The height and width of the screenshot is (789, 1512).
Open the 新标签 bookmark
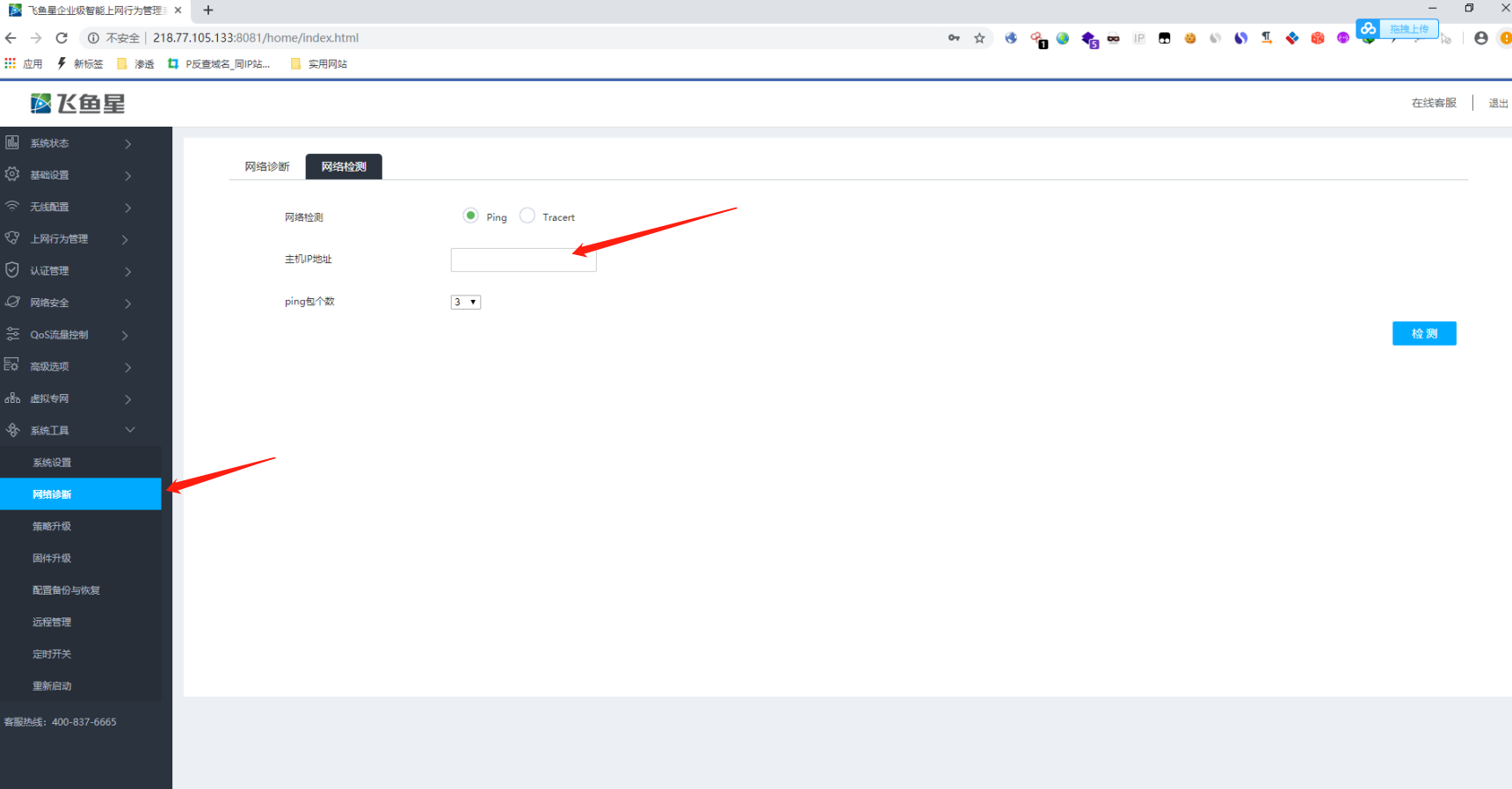(80, 63)
